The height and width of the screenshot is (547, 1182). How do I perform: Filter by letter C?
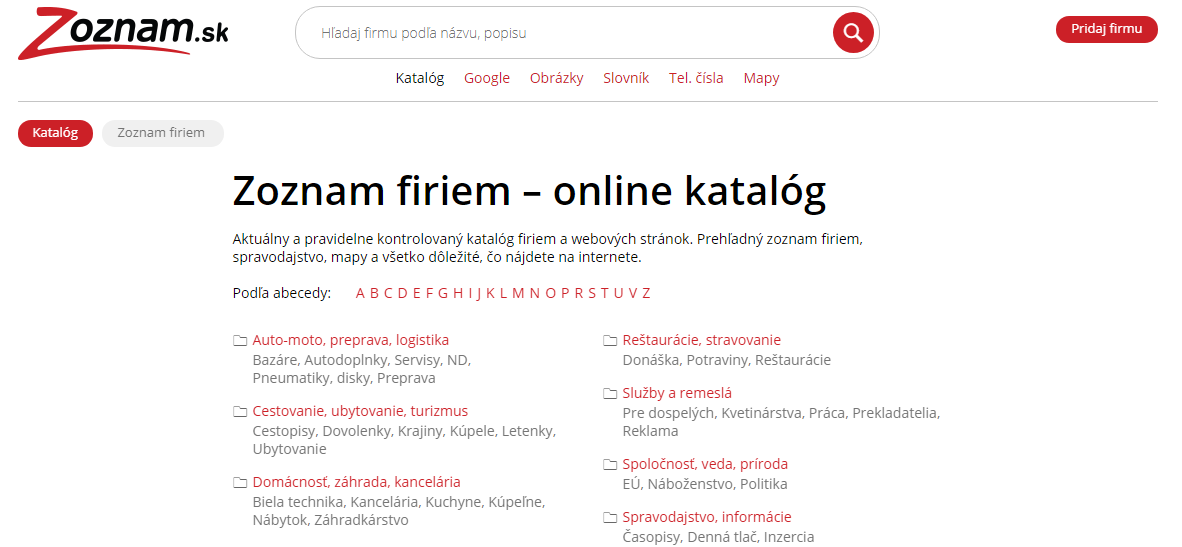coord(387,293)
